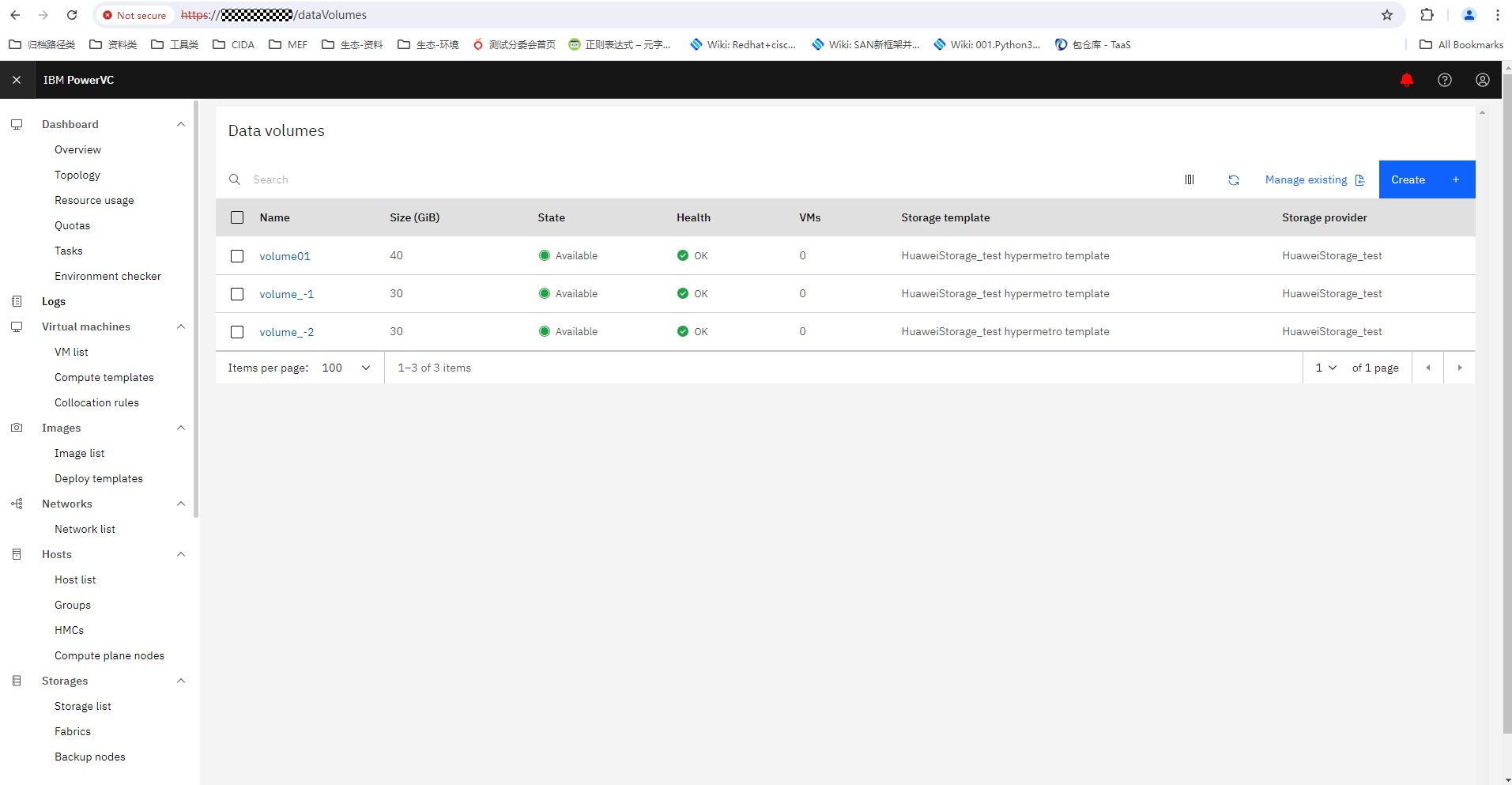Image resolution: width=1512 pixels, height=785 pixels.
Task: Click the search magnifier icon
Action: pos(235,179)
